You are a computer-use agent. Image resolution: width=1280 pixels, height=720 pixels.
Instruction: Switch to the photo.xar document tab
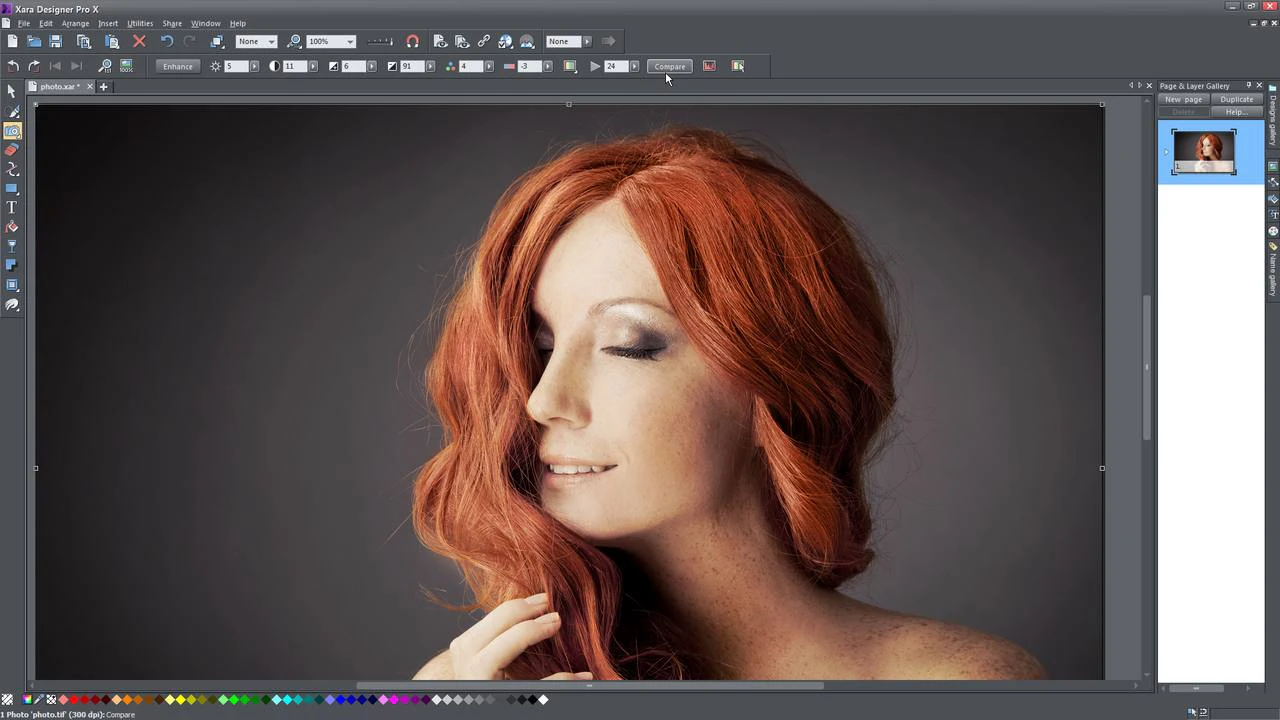[x=58, y=86]
